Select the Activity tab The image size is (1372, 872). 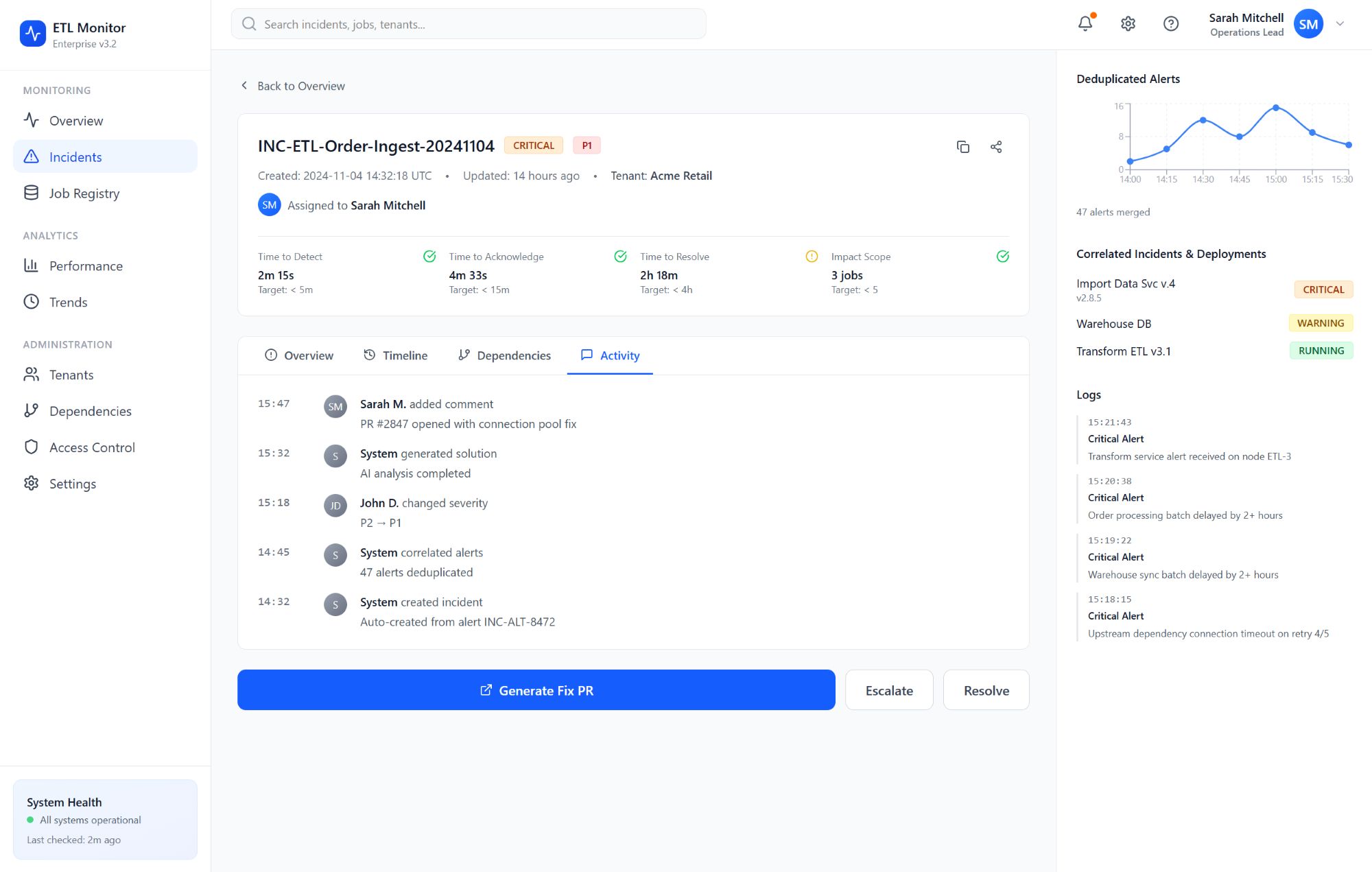[x=610, y=355]
